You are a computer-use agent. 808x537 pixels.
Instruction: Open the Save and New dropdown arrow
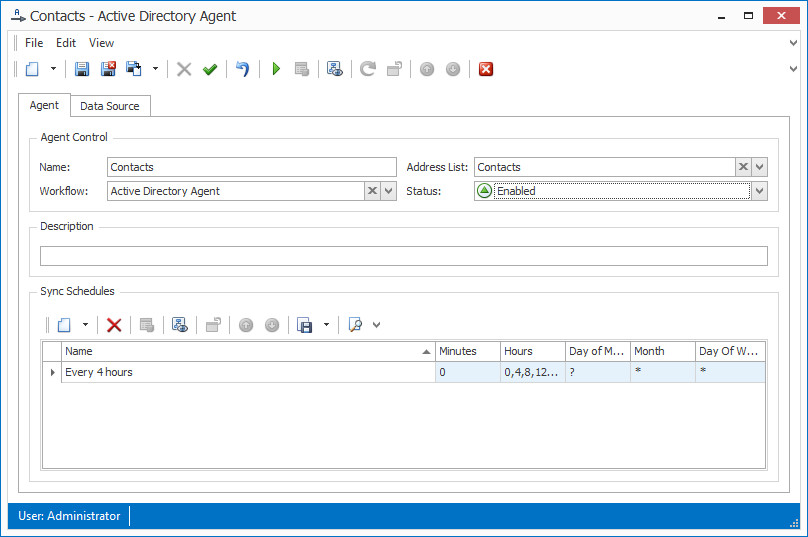pos(155,69)
